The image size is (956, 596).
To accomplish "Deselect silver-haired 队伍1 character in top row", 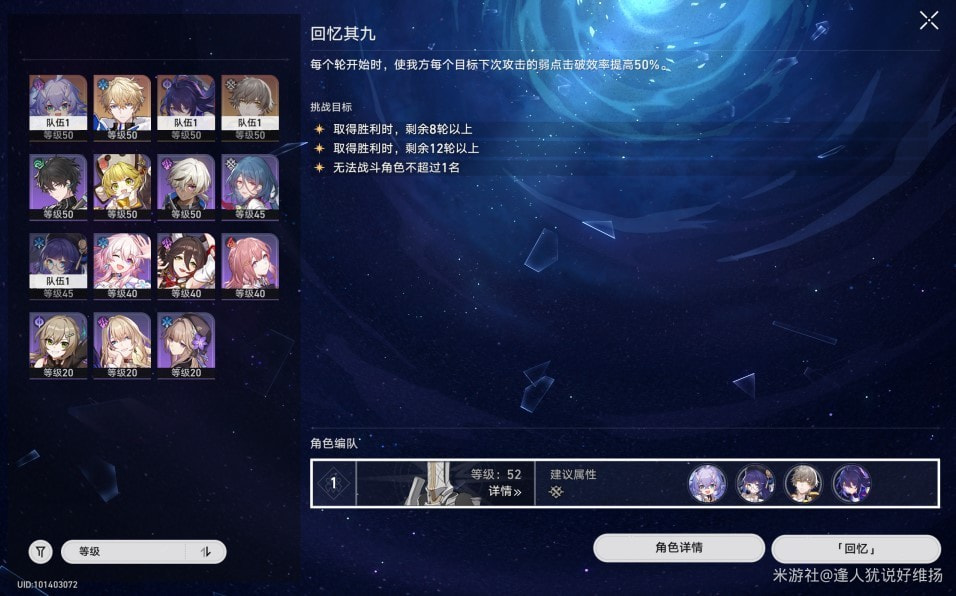I will click(58, 108).
